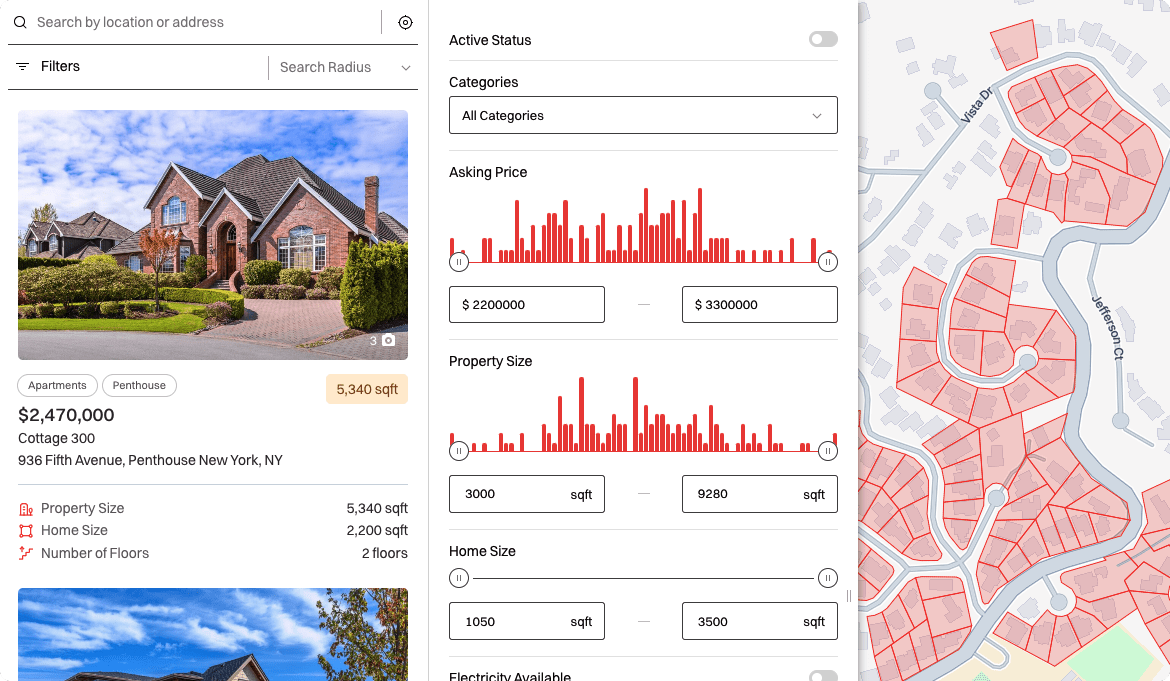Click the Asking Price maximum slider handle
This screenshot has width=1170, height=681.
(x=828, y=262)
